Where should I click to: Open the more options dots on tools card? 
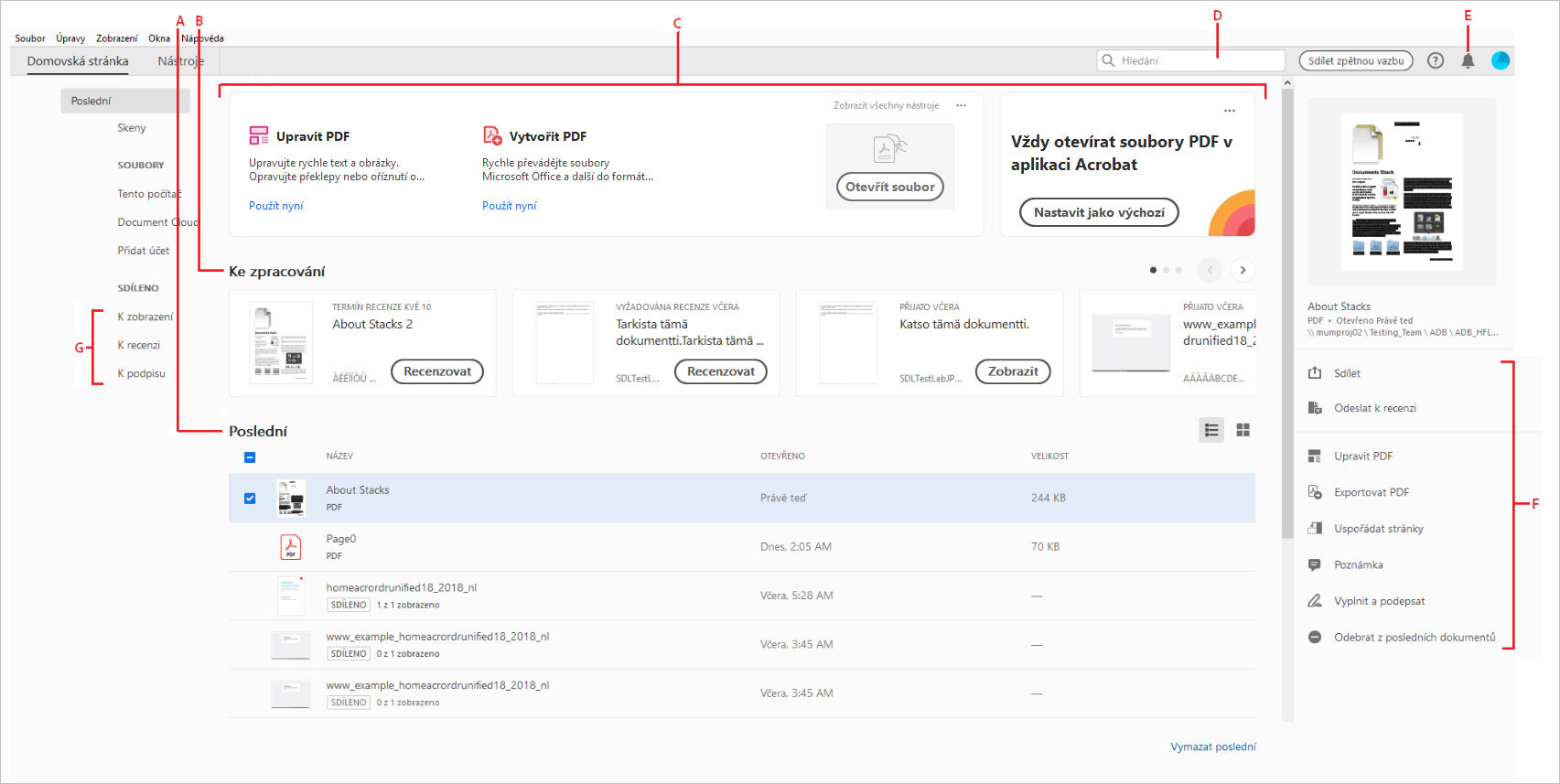961,105
